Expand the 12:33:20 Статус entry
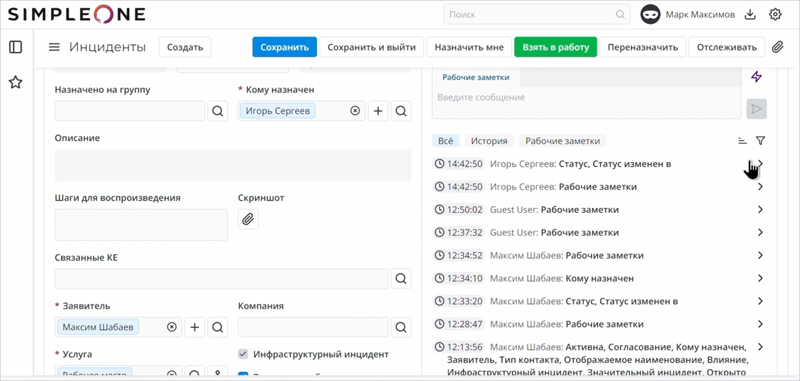The width and height of the screenshot is (800, 381). tap(760, 301)
